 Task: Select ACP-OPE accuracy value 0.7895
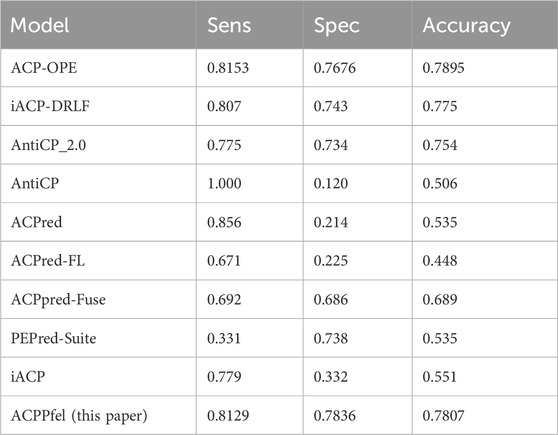click(x=443, y=68)
